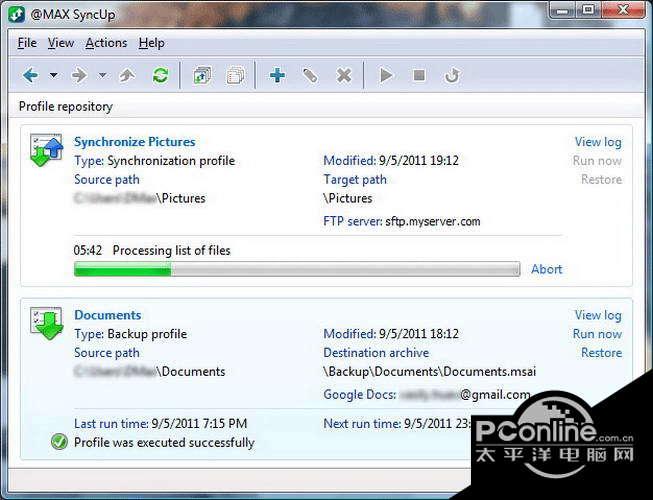Click the Documents backup profile icon
Image resolution: width=653 pixels, height=500 pixels.
(x=46, y=323)
